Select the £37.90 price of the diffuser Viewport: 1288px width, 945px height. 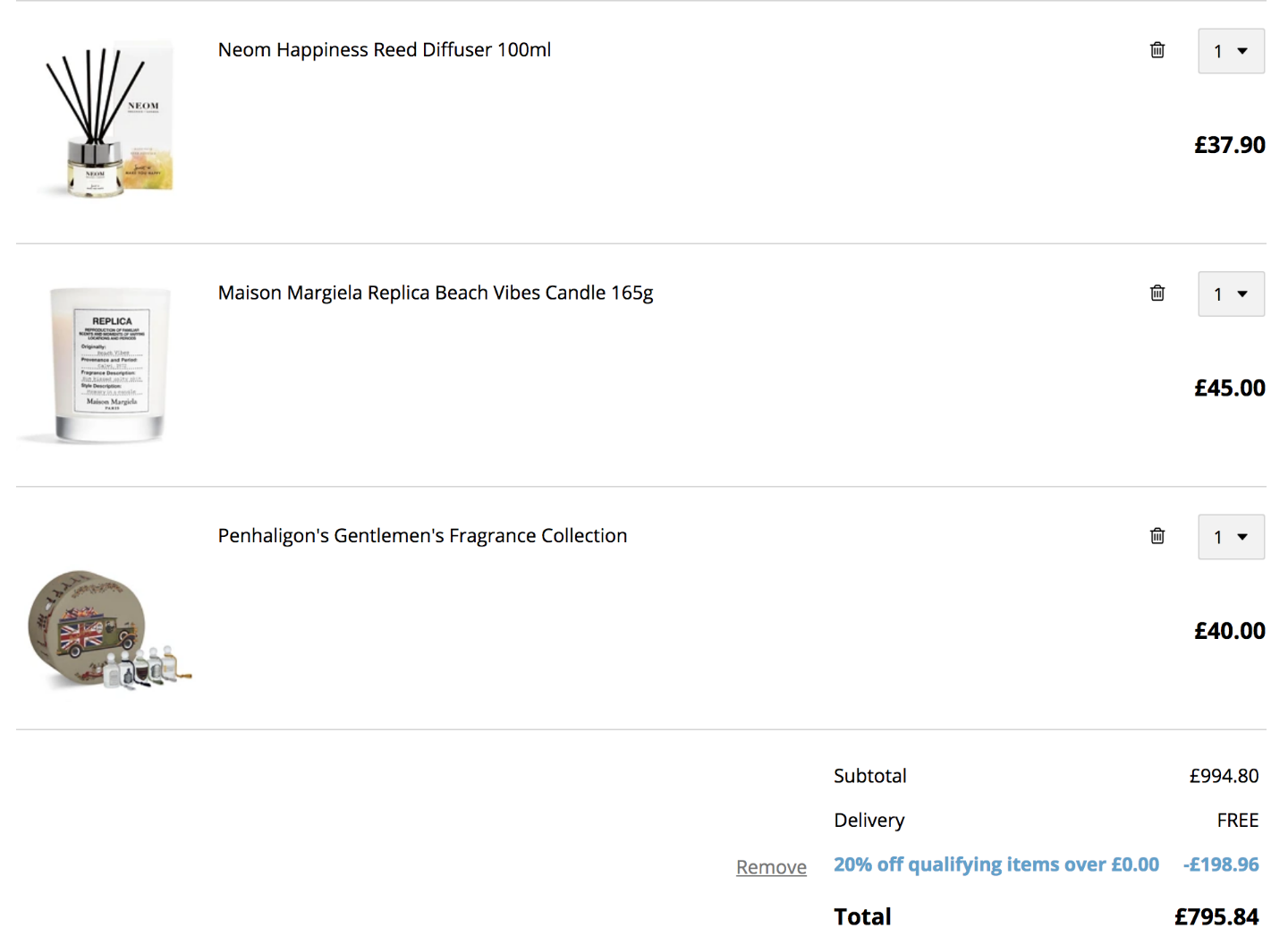[x=1230, y=145]
